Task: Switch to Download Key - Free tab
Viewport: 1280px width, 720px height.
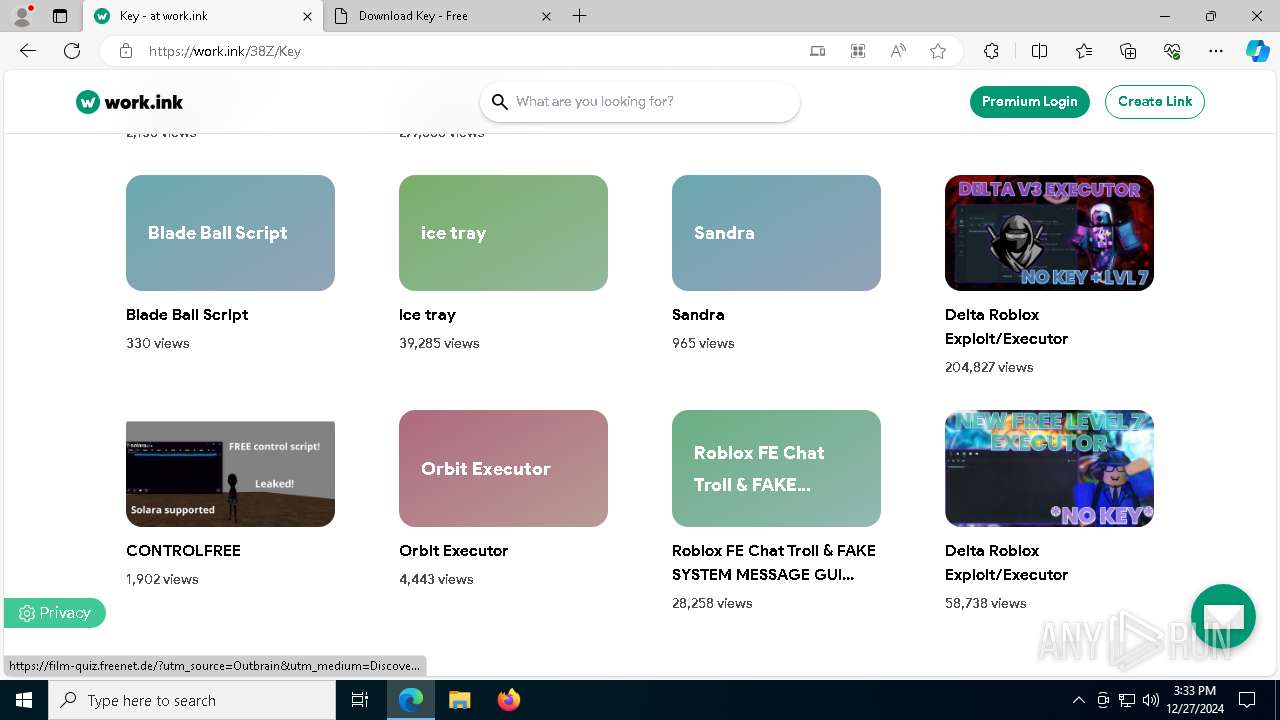Action: coord(443,16)
